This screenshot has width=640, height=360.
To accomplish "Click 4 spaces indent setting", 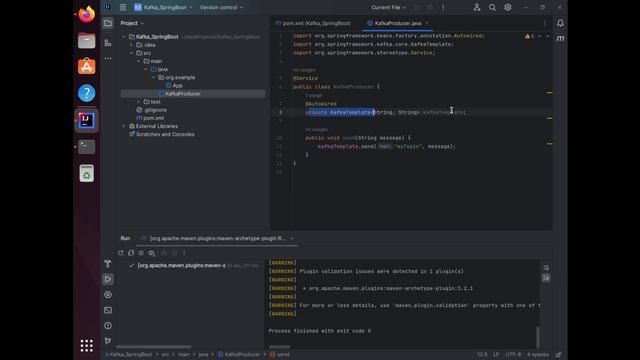I will 538,355.
